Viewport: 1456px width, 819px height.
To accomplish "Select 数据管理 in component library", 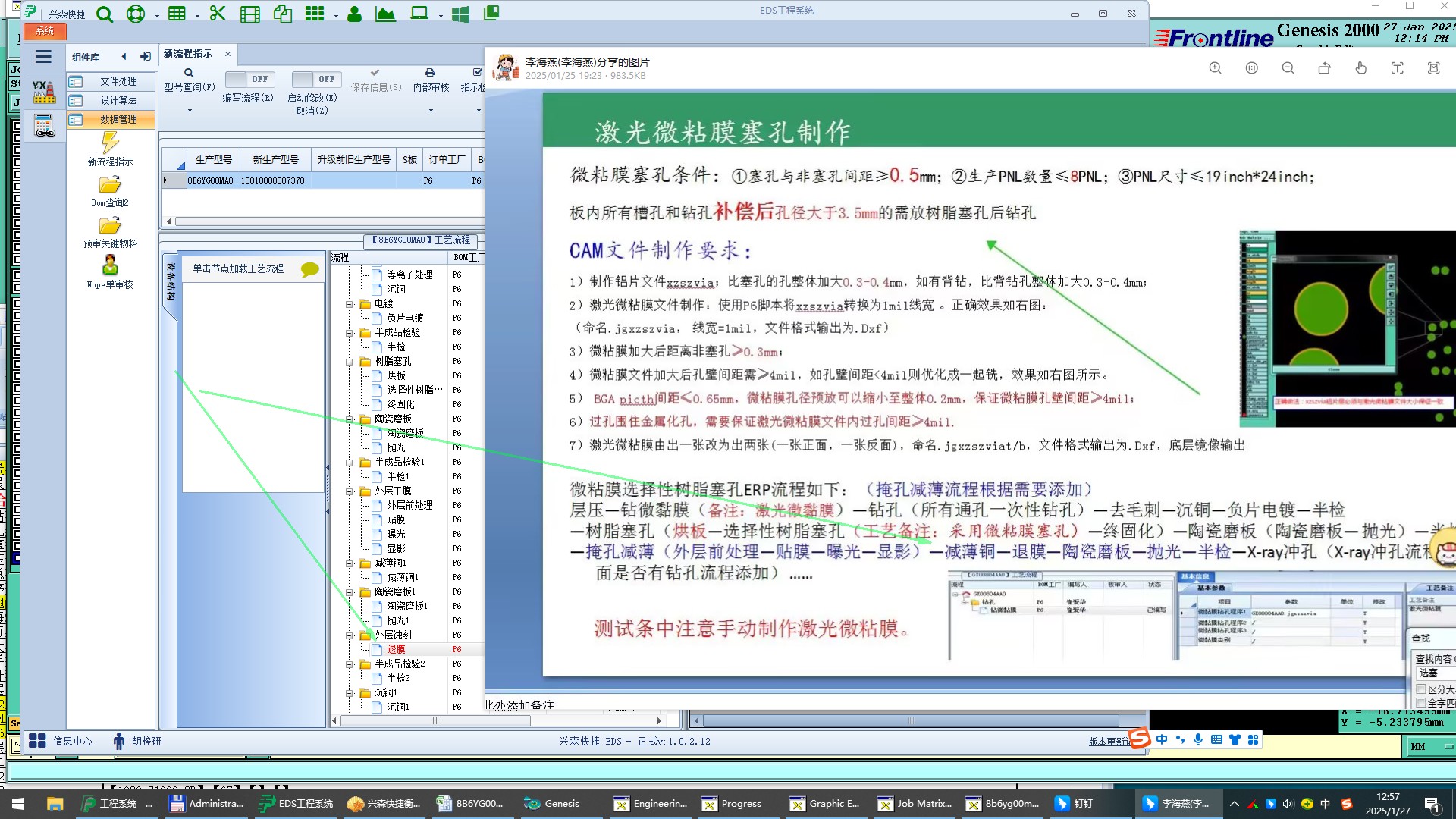I will 111,119.
